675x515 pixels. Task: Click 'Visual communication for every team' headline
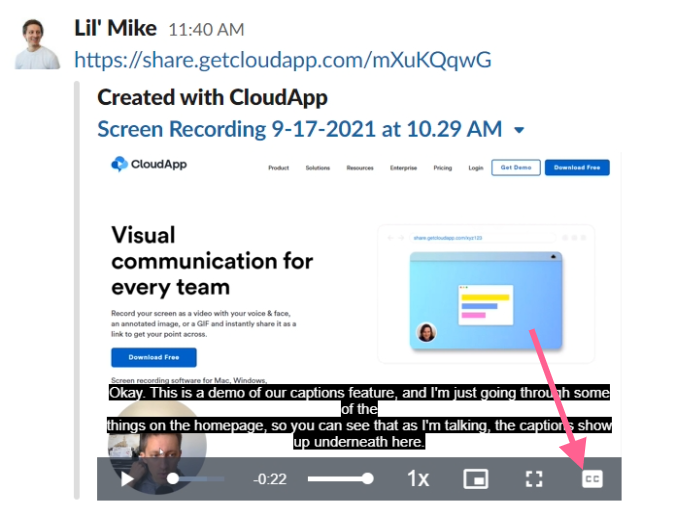click(x=212, y=261)
